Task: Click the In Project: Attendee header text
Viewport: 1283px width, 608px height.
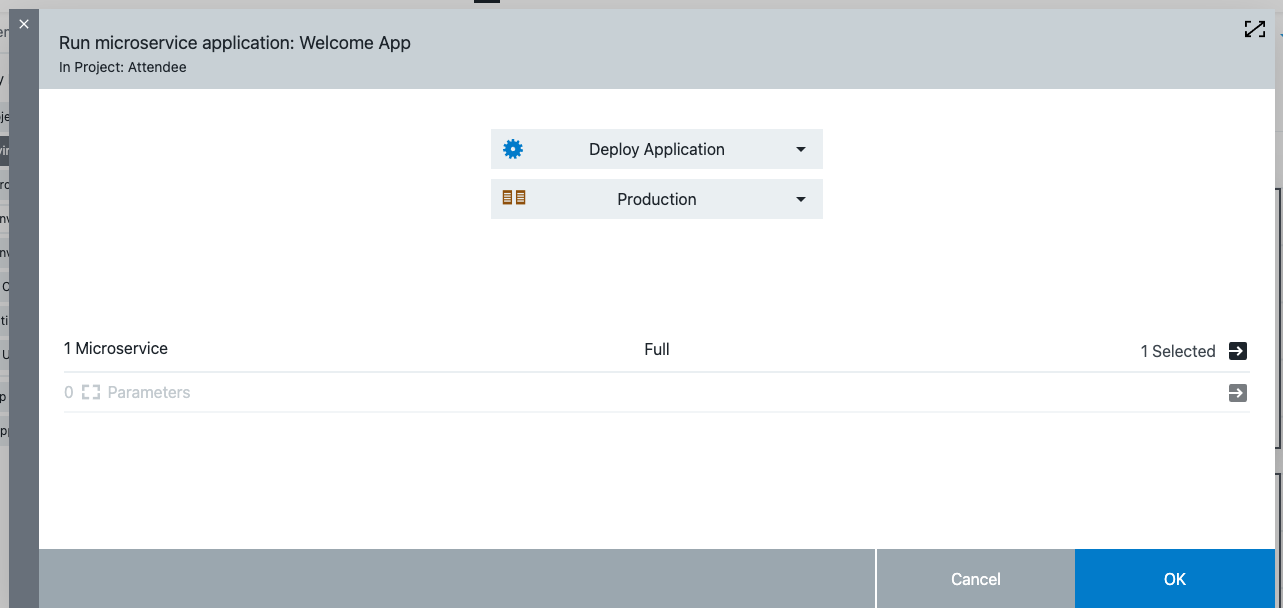Action: (x=122, y=67)
